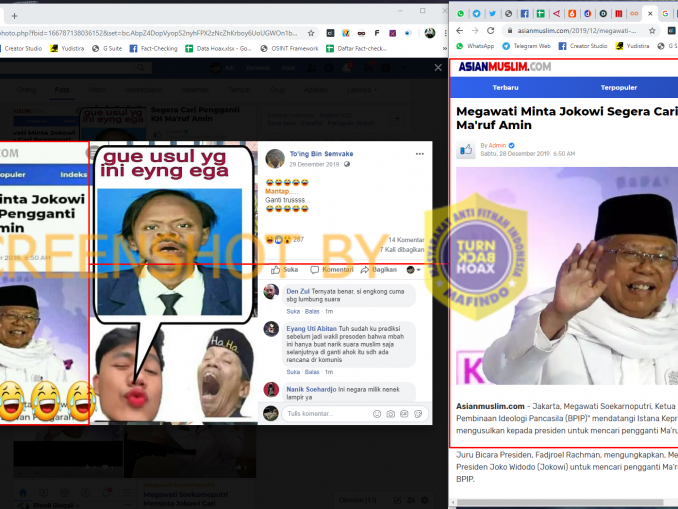
Task: Focus the Tulis komentar input field
Action: 326,414
